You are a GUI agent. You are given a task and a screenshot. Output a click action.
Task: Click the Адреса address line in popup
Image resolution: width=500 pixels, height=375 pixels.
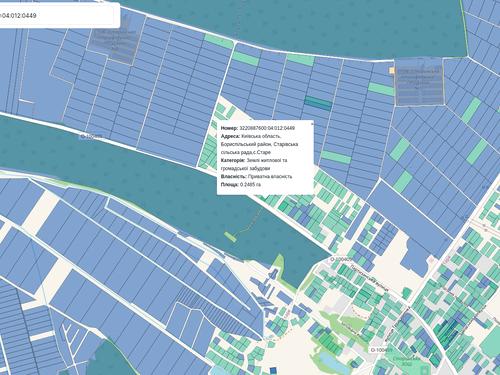[259, 144]
